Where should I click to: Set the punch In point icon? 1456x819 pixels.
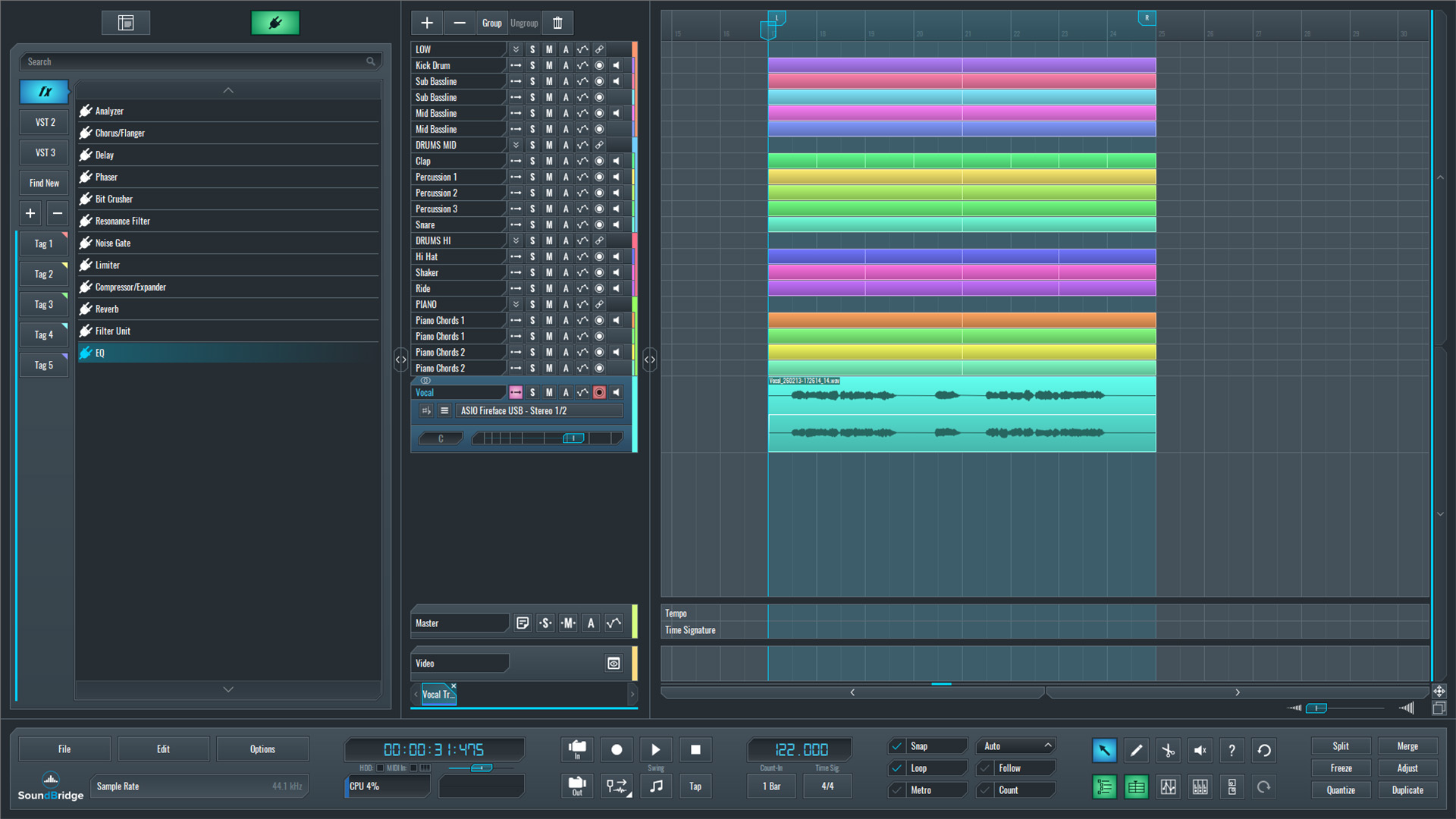577,749
